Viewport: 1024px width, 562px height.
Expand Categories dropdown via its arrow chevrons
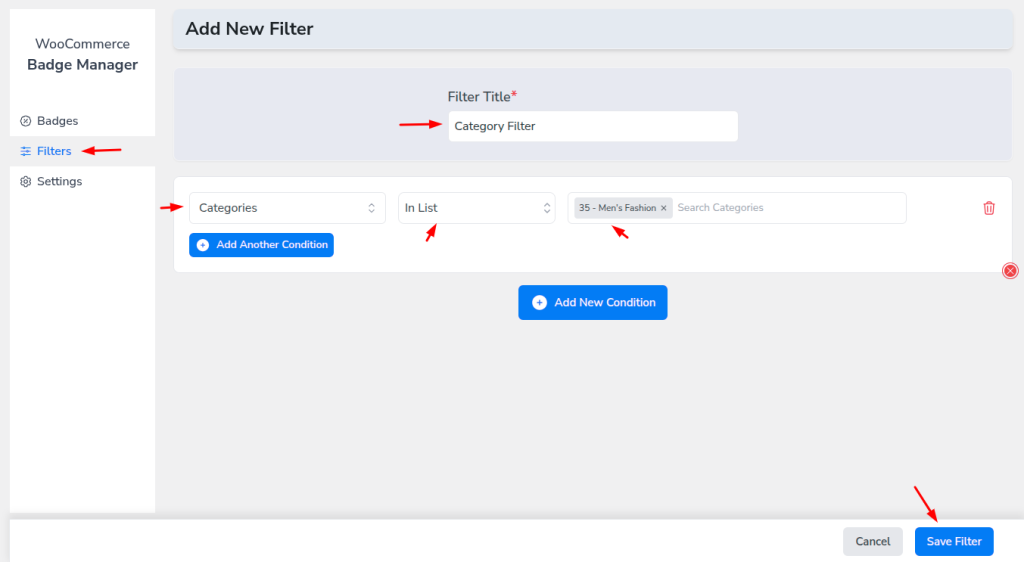(x=371, y=208)
